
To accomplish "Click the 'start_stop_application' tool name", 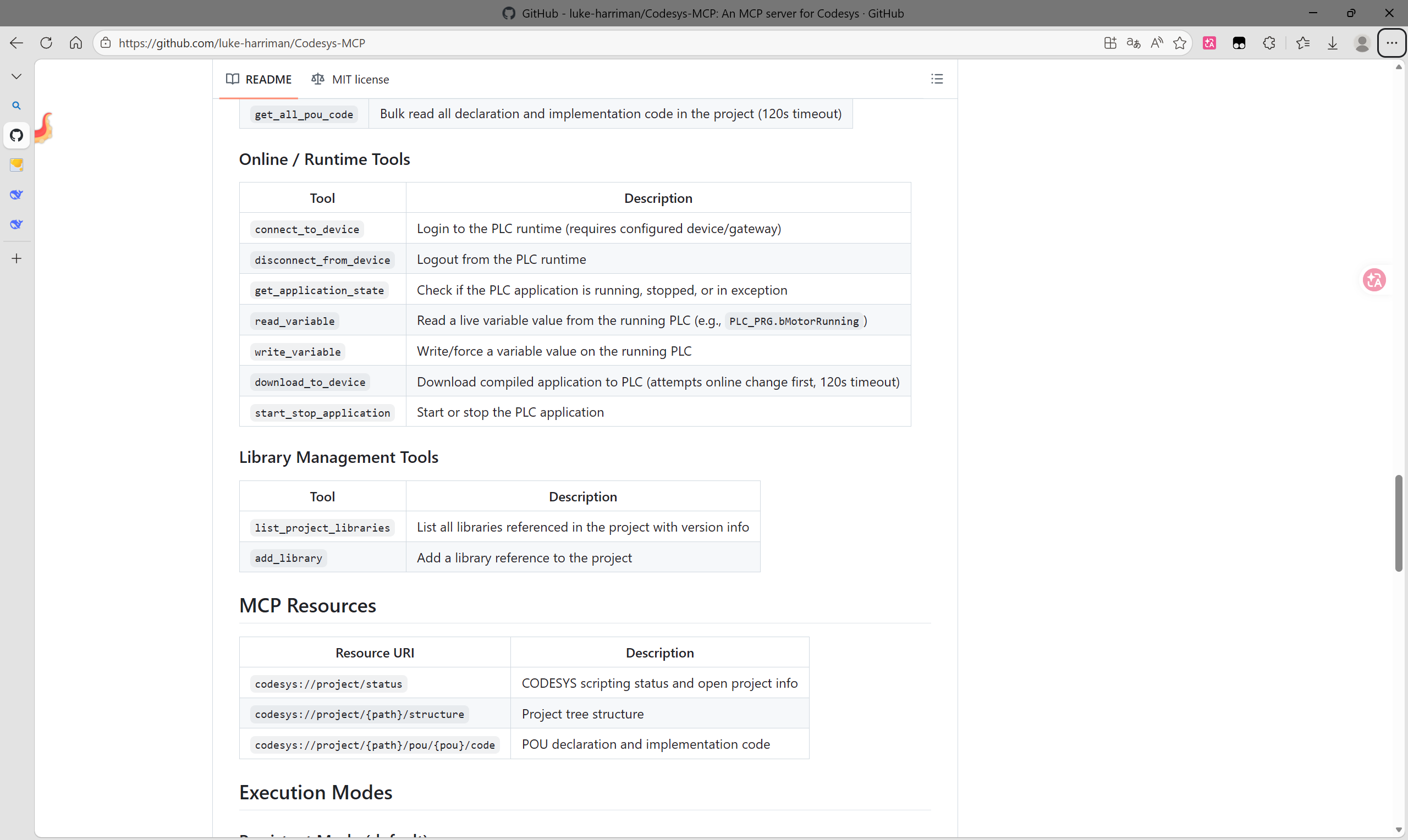I will click(x=322, y=413).
